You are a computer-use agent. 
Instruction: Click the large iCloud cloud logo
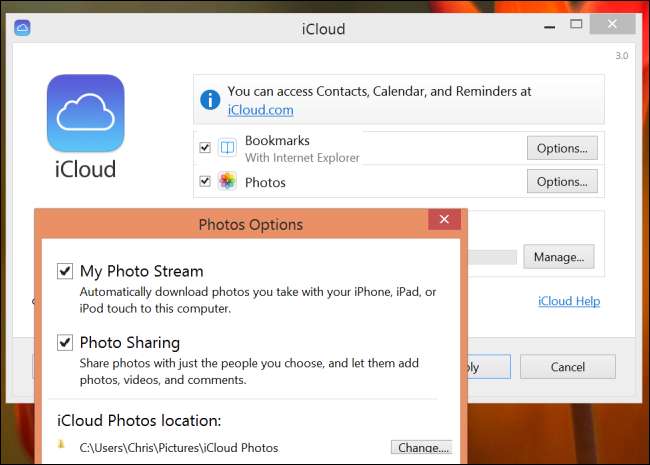tap(85, 113)
